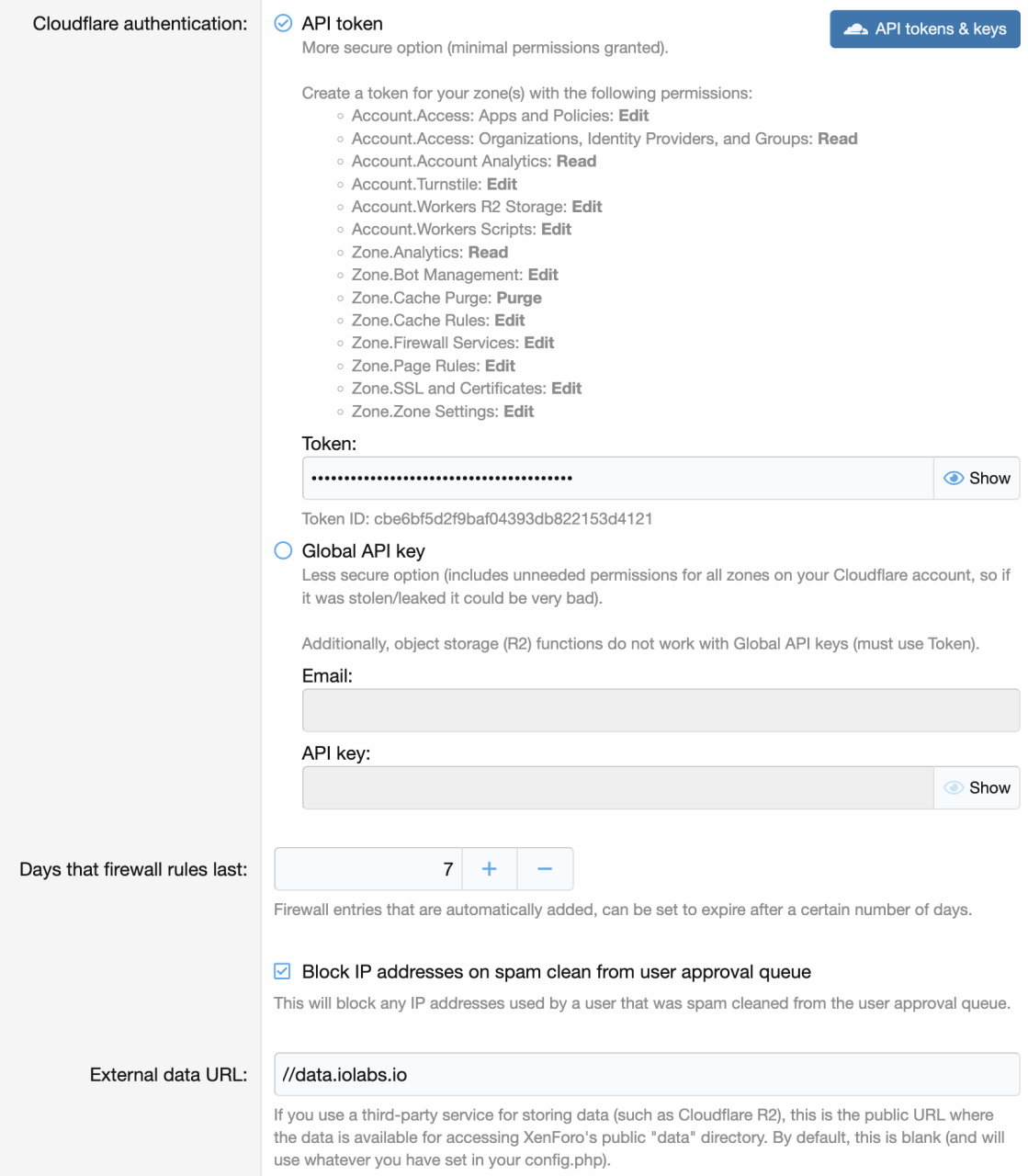
Task: Decrease firewall rule days with minus
Action: coord(545,869)
